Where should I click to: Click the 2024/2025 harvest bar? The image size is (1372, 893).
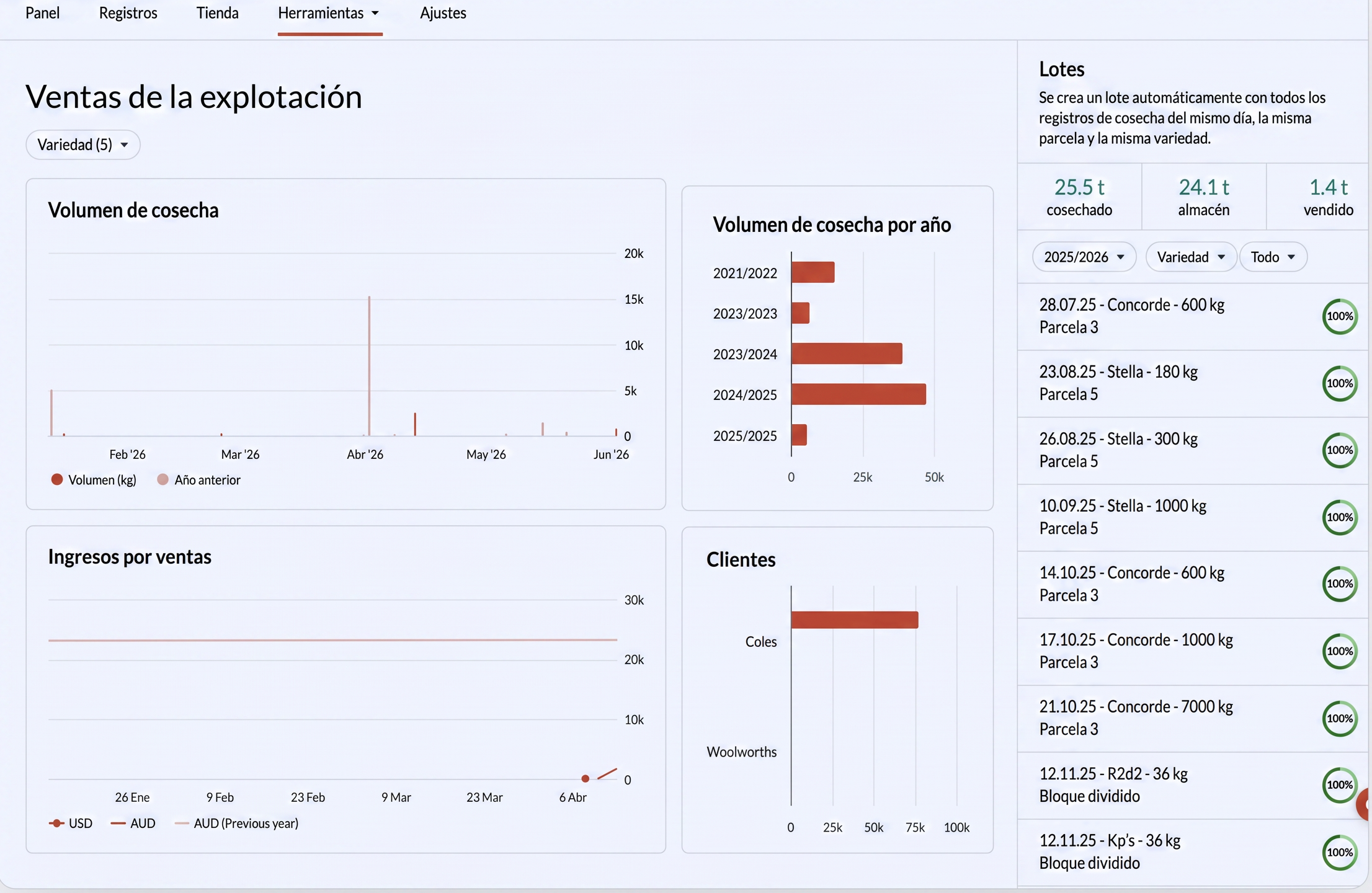(859, 394)
